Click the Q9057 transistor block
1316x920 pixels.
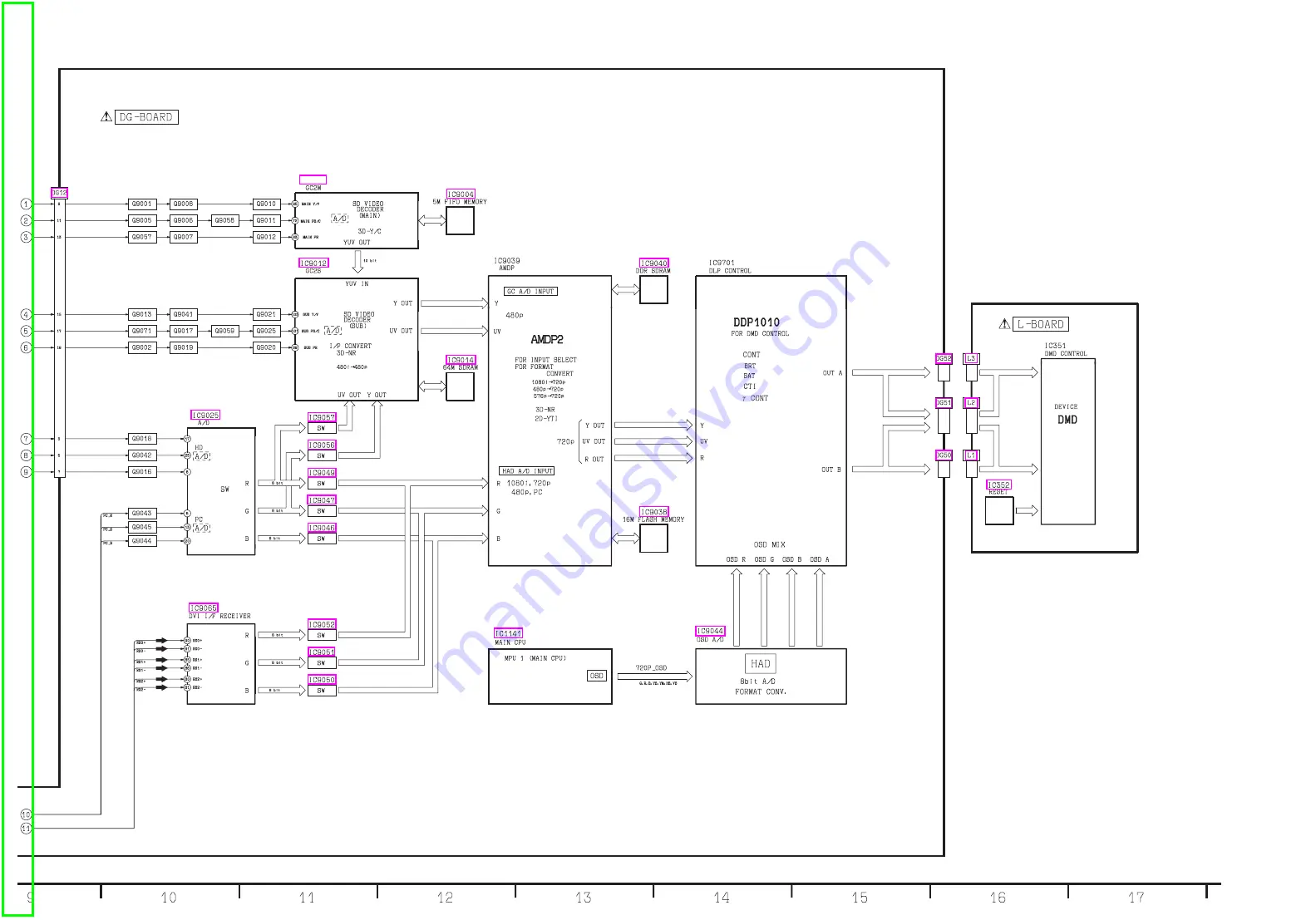pos(142,237)
